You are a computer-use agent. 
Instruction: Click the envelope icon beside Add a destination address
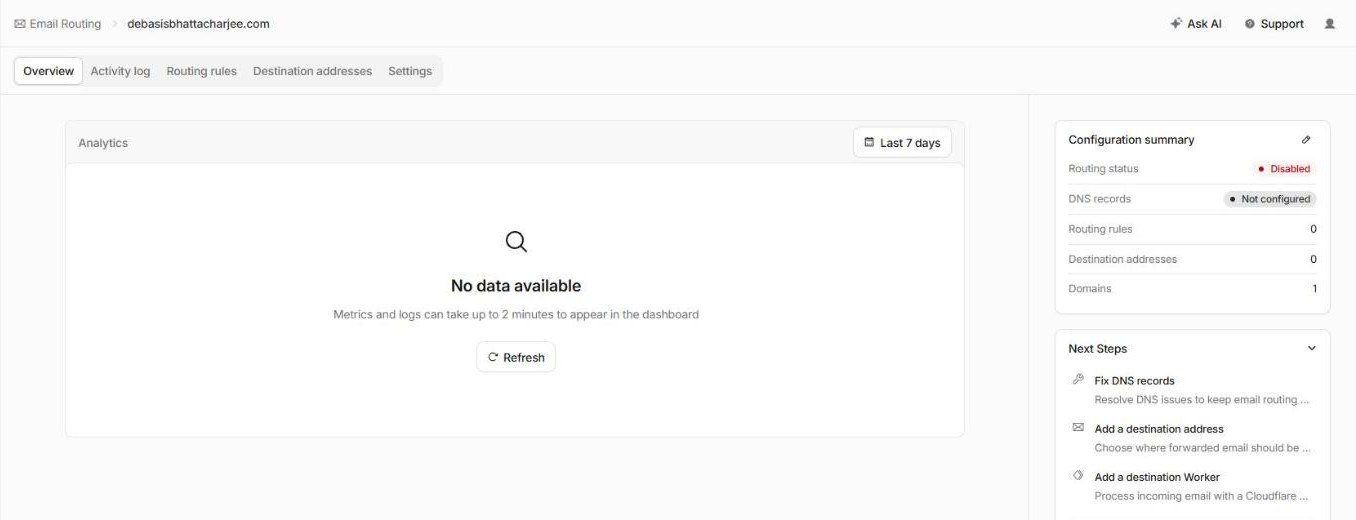pos(1078,427)
